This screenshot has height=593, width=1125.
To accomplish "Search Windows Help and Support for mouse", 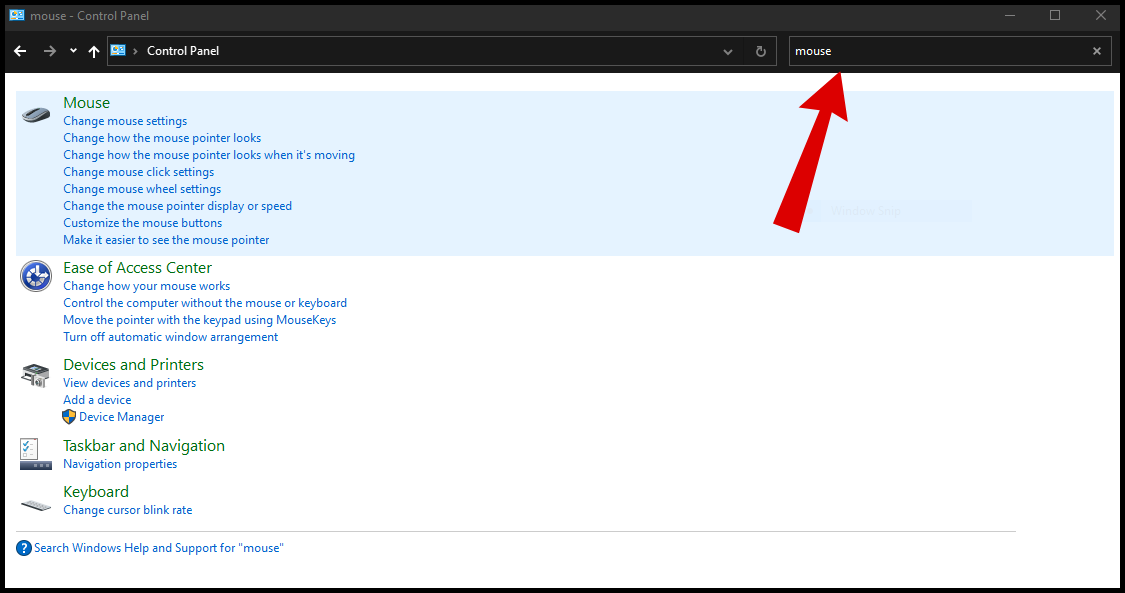I will (x=159, y=548).
